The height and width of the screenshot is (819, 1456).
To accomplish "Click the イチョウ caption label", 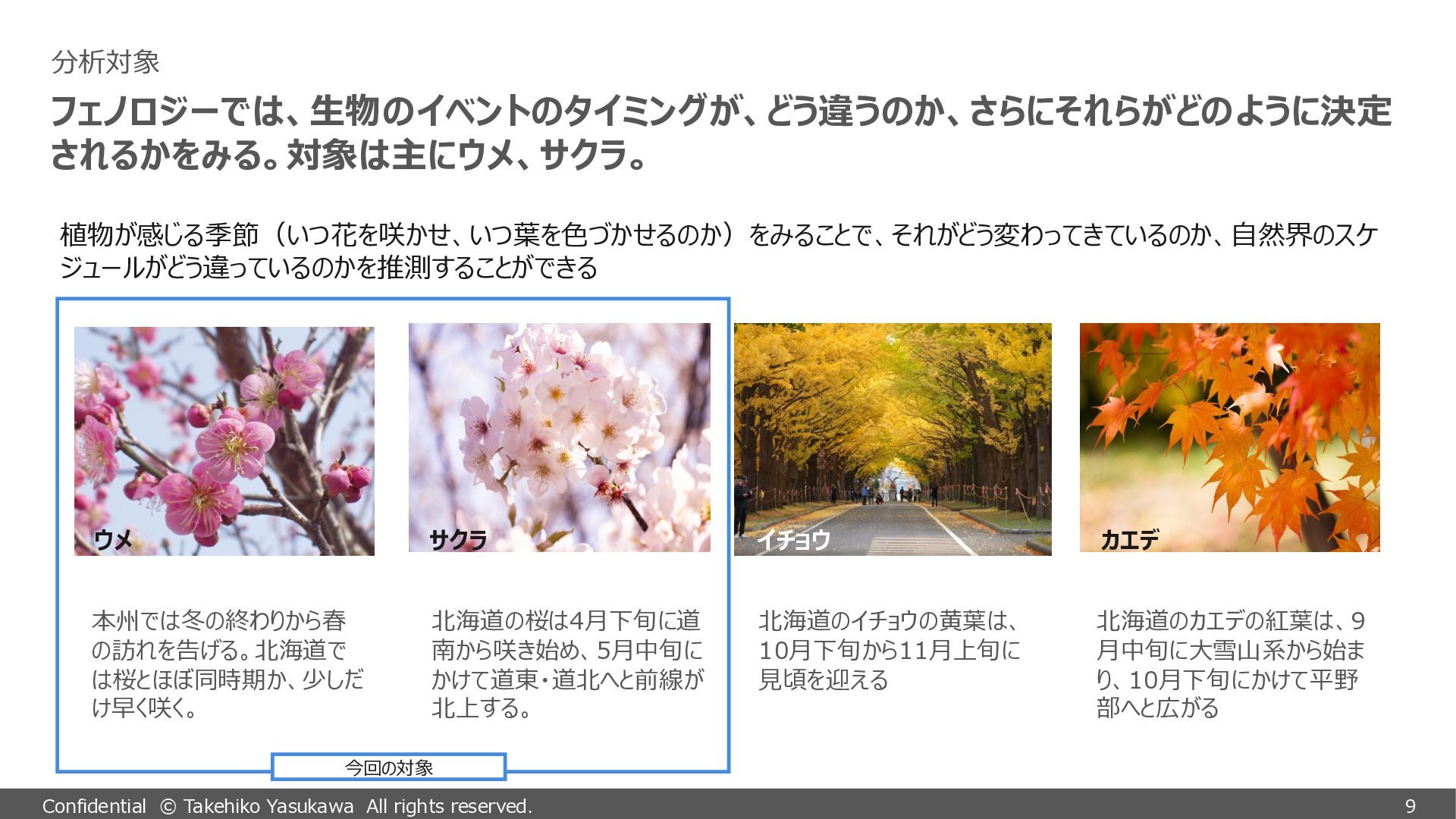I will point(793,540).
